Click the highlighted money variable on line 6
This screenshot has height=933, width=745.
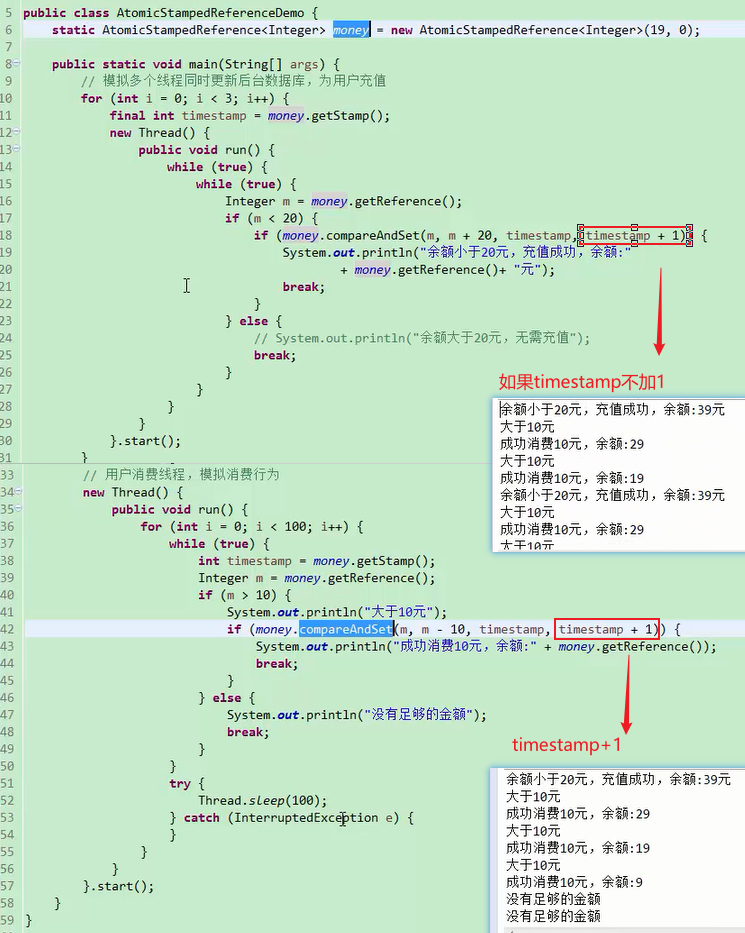pyautogui.click(x=350, y=30)
